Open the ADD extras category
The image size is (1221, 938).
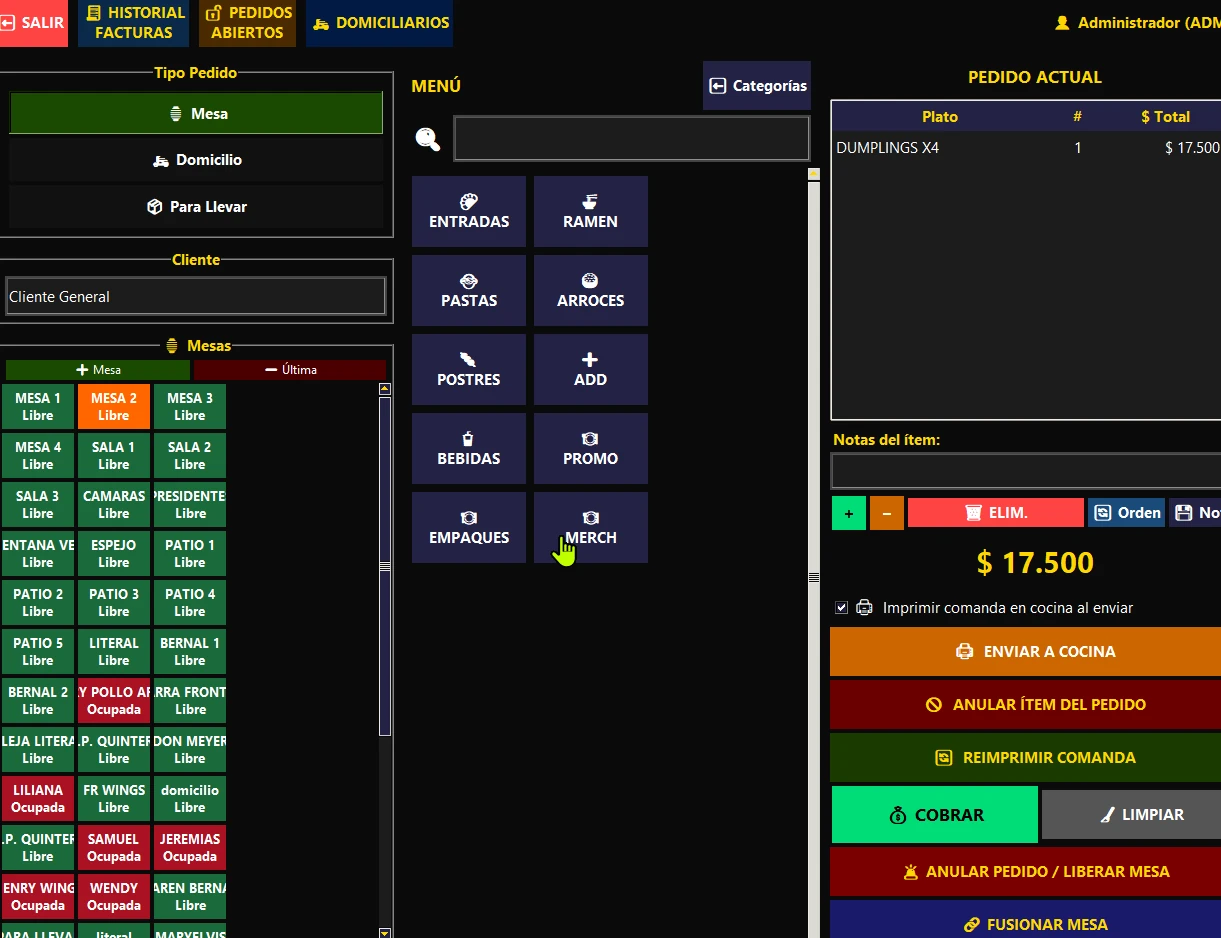[x=591, y=370]
